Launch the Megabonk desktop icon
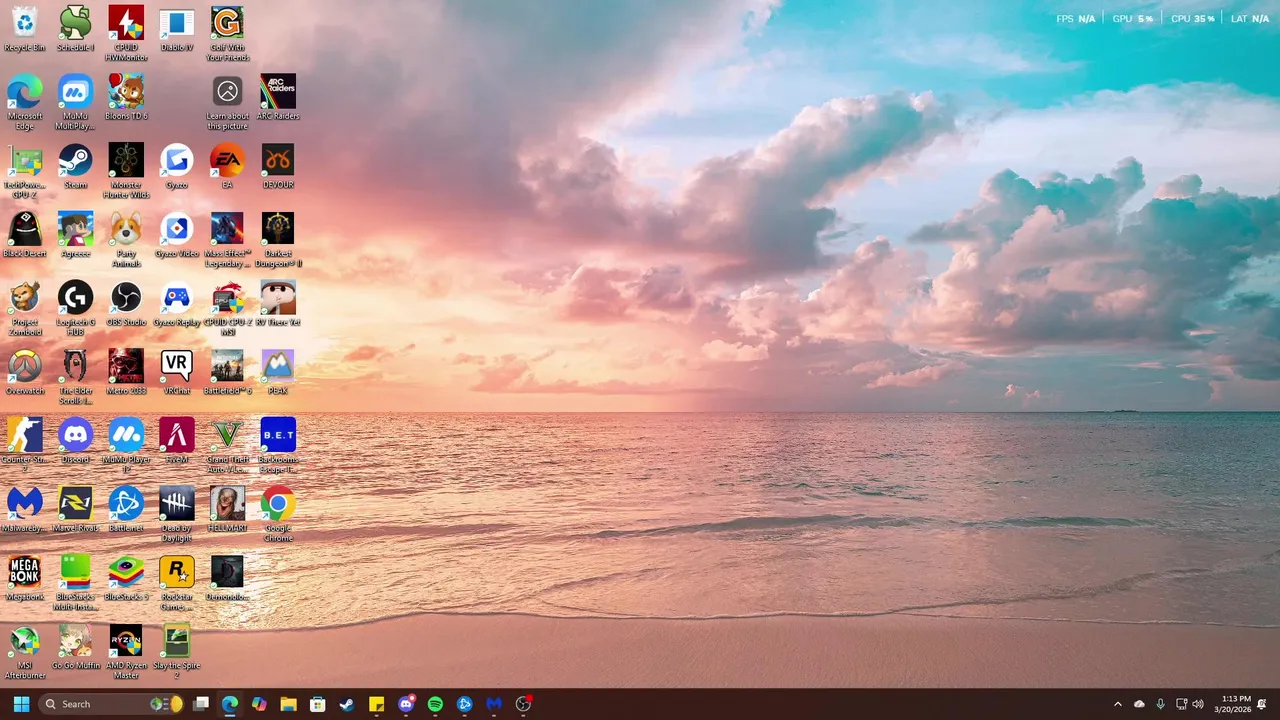 pos(24,579)
